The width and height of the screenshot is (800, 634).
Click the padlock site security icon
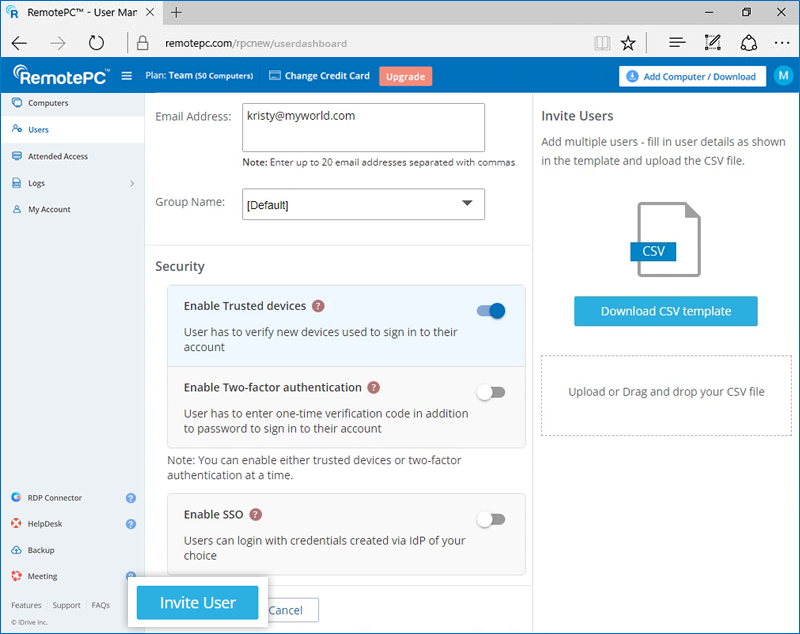[143, 43]
